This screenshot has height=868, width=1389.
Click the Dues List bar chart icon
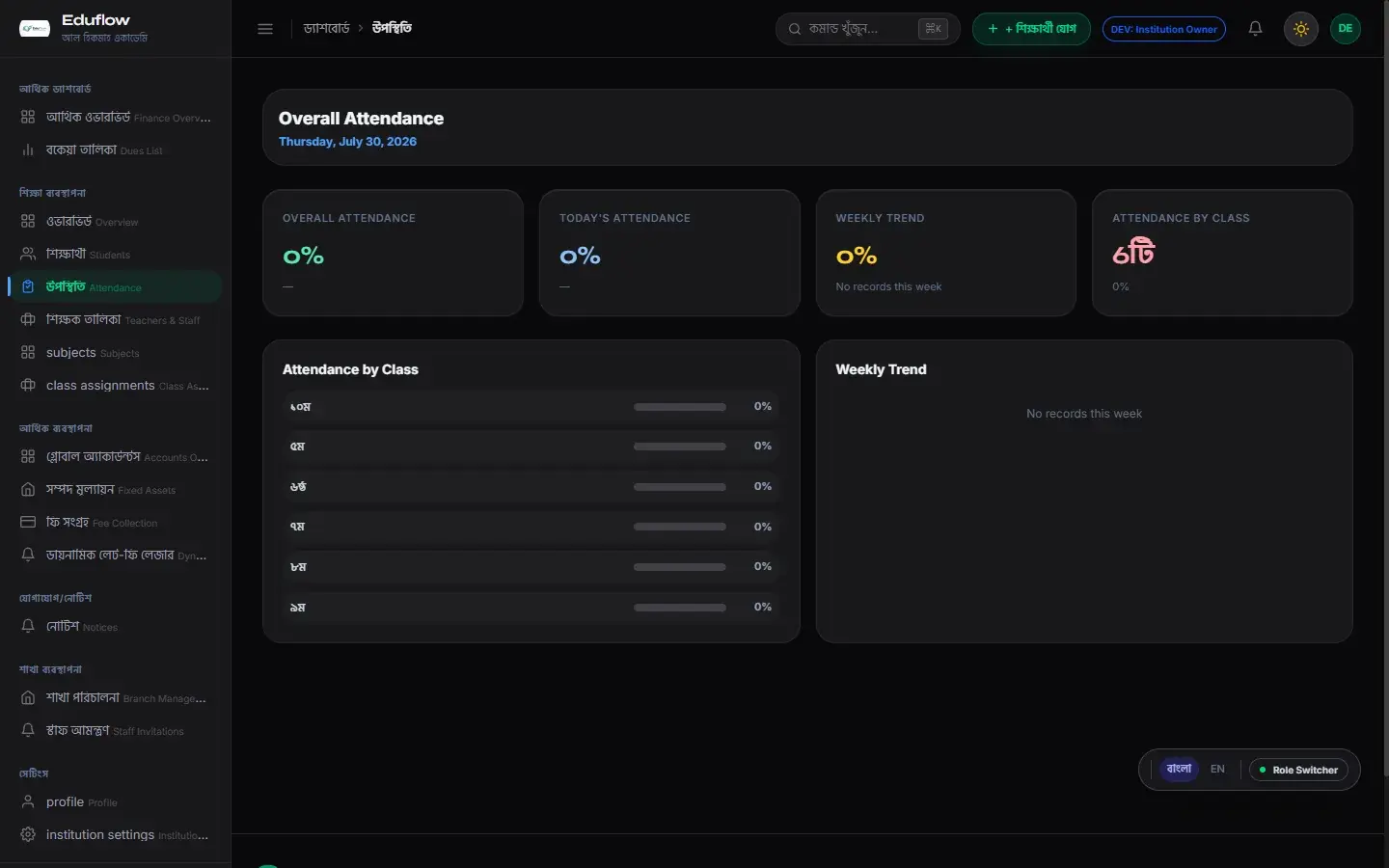point(28,149)
